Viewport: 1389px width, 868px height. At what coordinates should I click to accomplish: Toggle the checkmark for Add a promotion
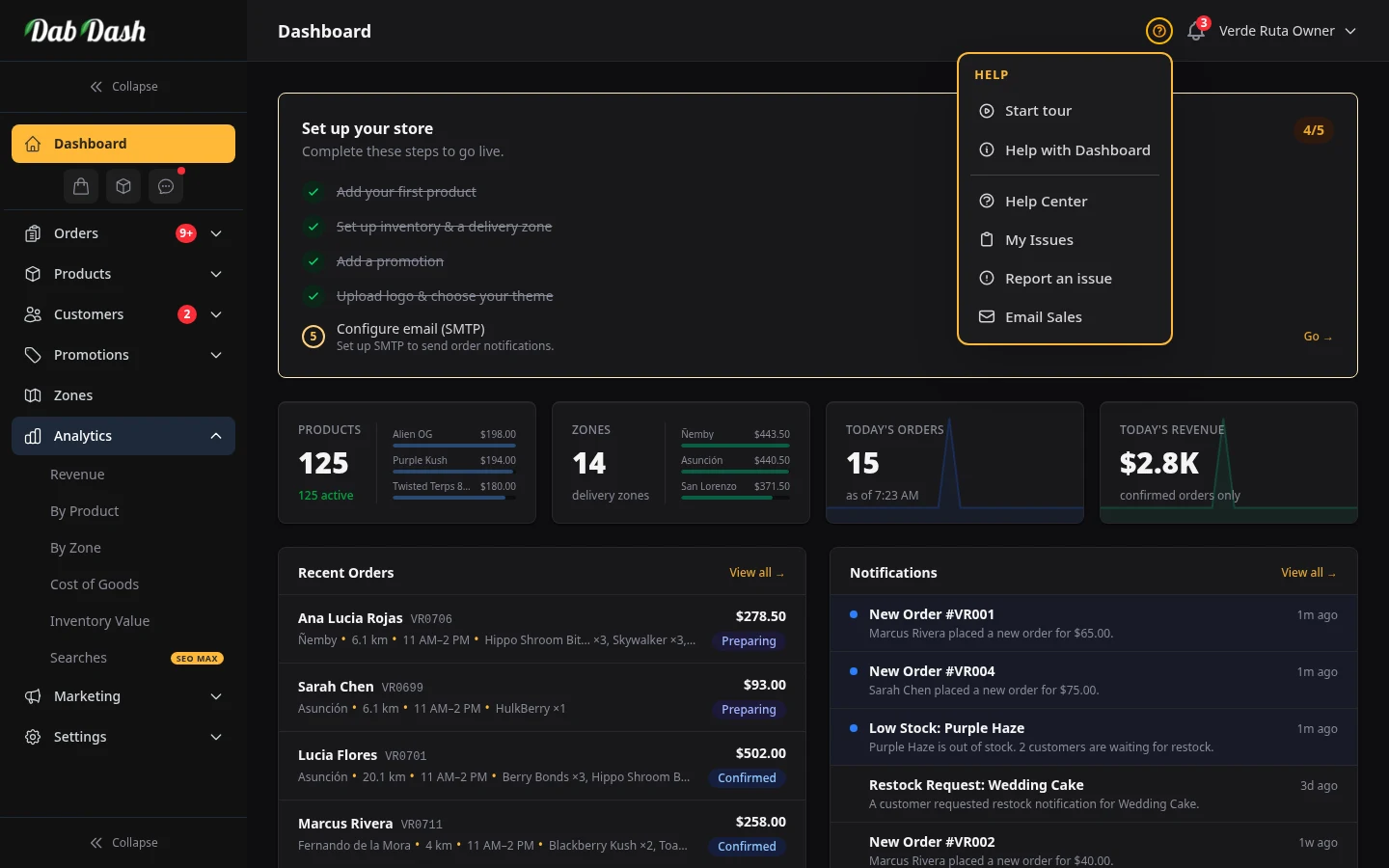pos(313,261)
